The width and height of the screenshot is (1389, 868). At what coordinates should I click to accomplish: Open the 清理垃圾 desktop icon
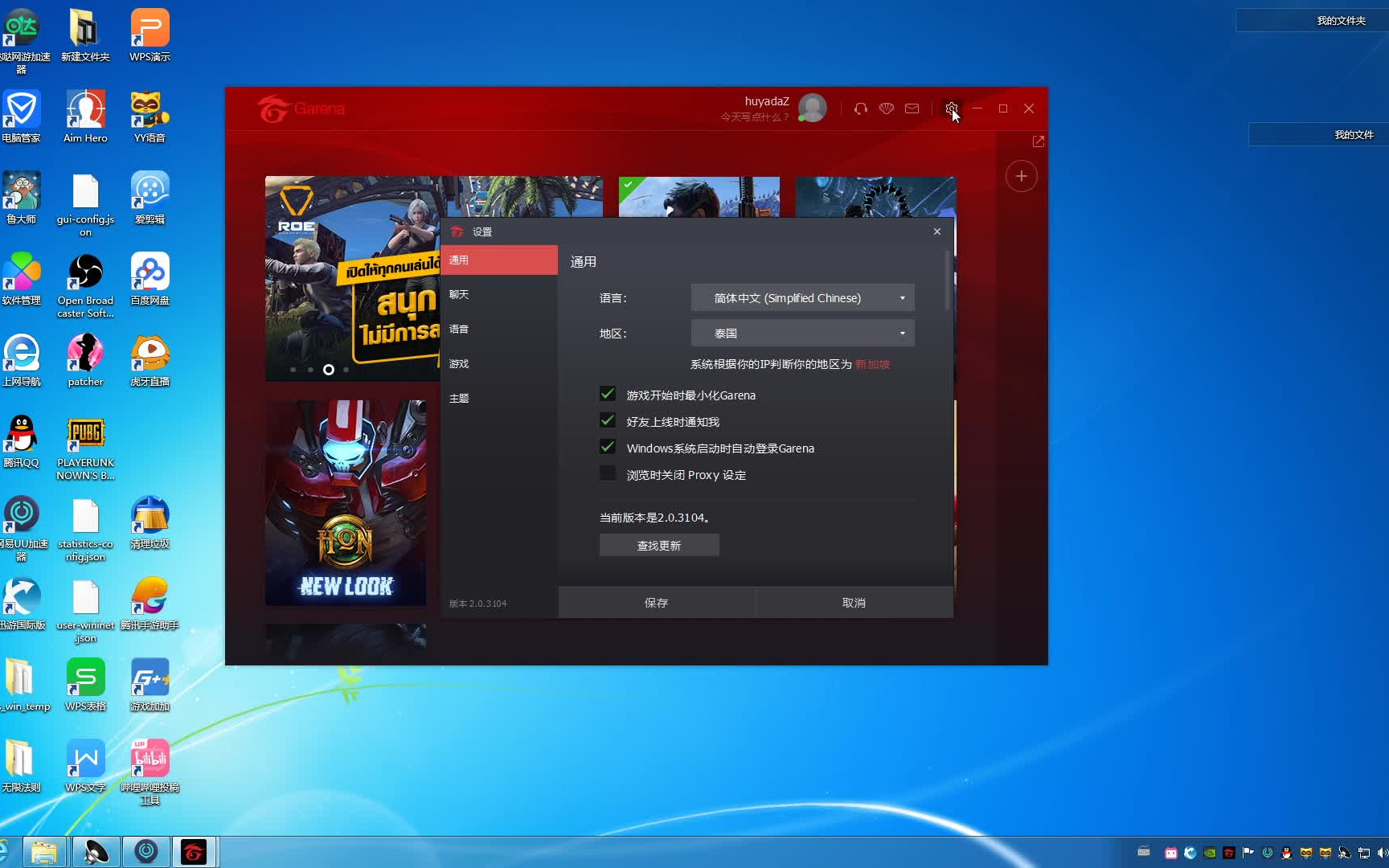pyautogui.click(x=150, y=522)
